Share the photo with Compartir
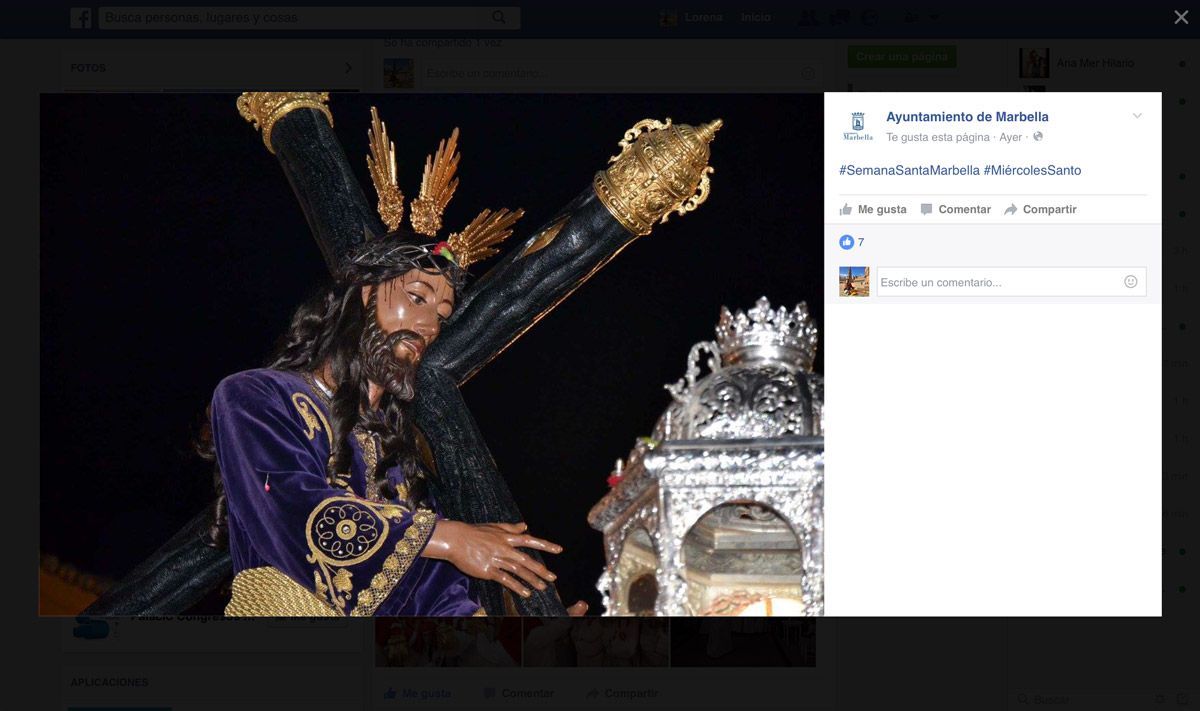This screenshot has height=711, width=1200. [1041, 209]
